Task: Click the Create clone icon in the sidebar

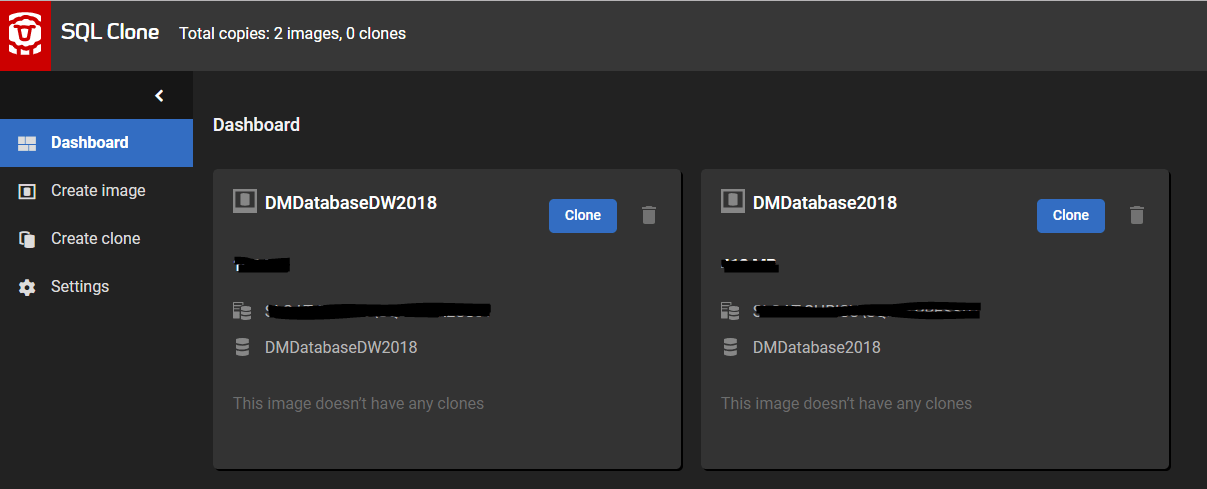Action: pyautogui.click(x=27, y=239)
